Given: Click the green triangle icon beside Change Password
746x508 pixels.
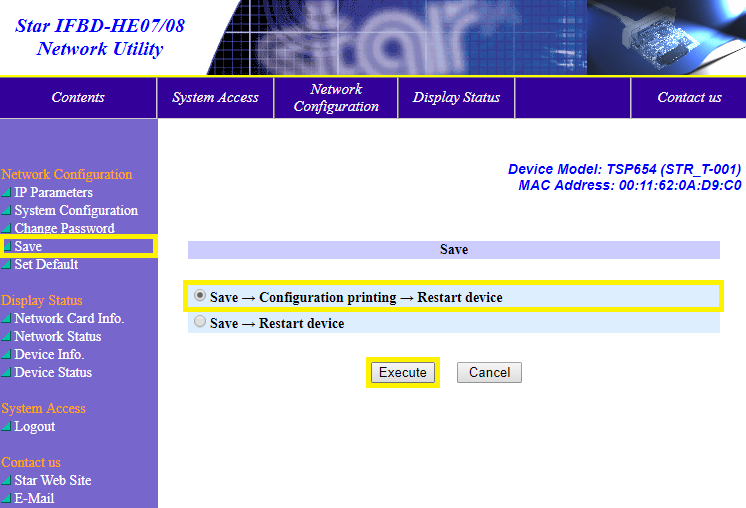Looking at the screenshot, I should 6,228.
